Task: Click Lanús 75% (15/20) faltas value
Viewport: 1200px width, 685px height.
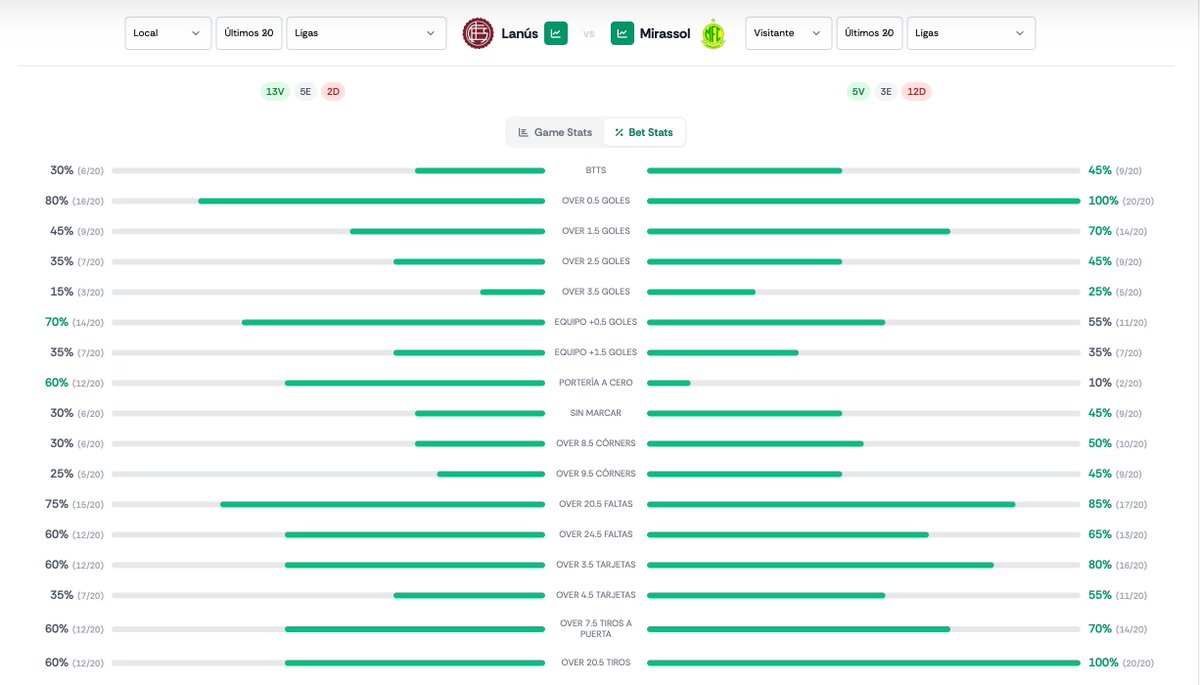Action: pyautogui.click(x=74, y=504)
